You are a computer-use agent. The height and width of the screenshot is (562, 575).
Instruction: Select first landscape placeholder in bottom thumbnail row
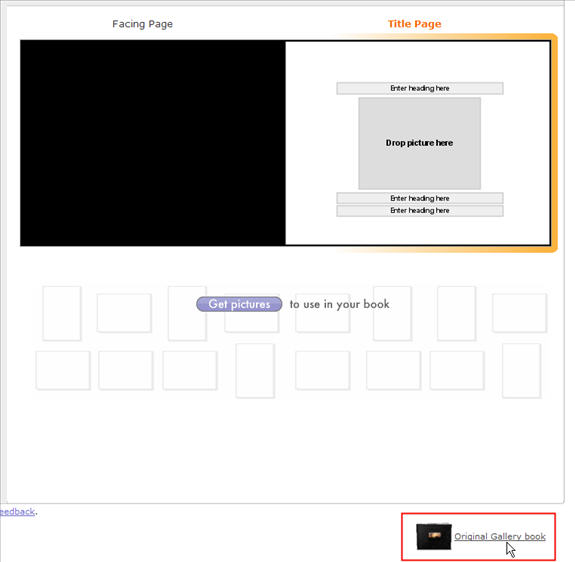[x=63, y=370]
